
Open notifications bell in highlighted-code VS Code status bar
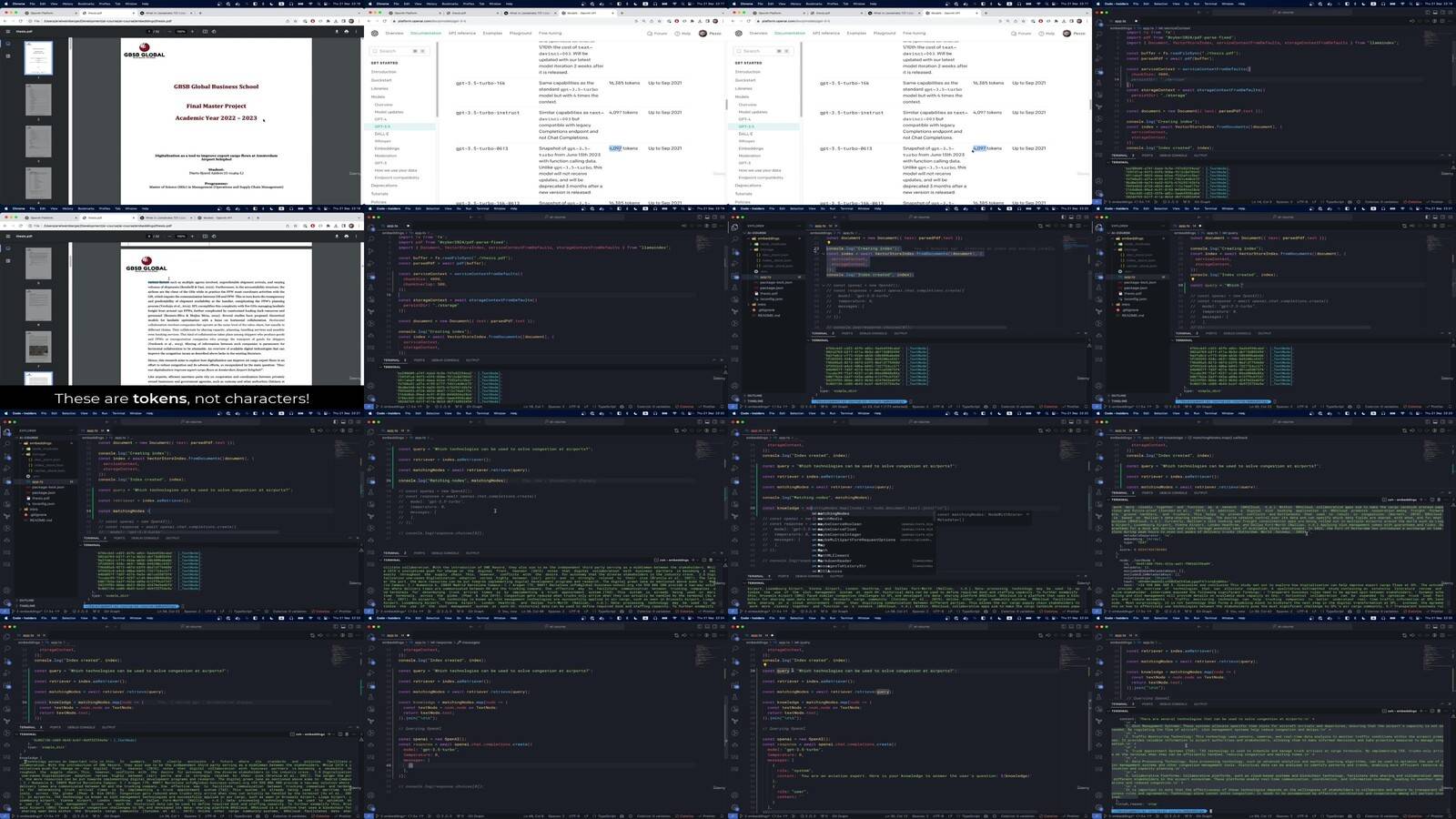click(x=1087, y=407)
